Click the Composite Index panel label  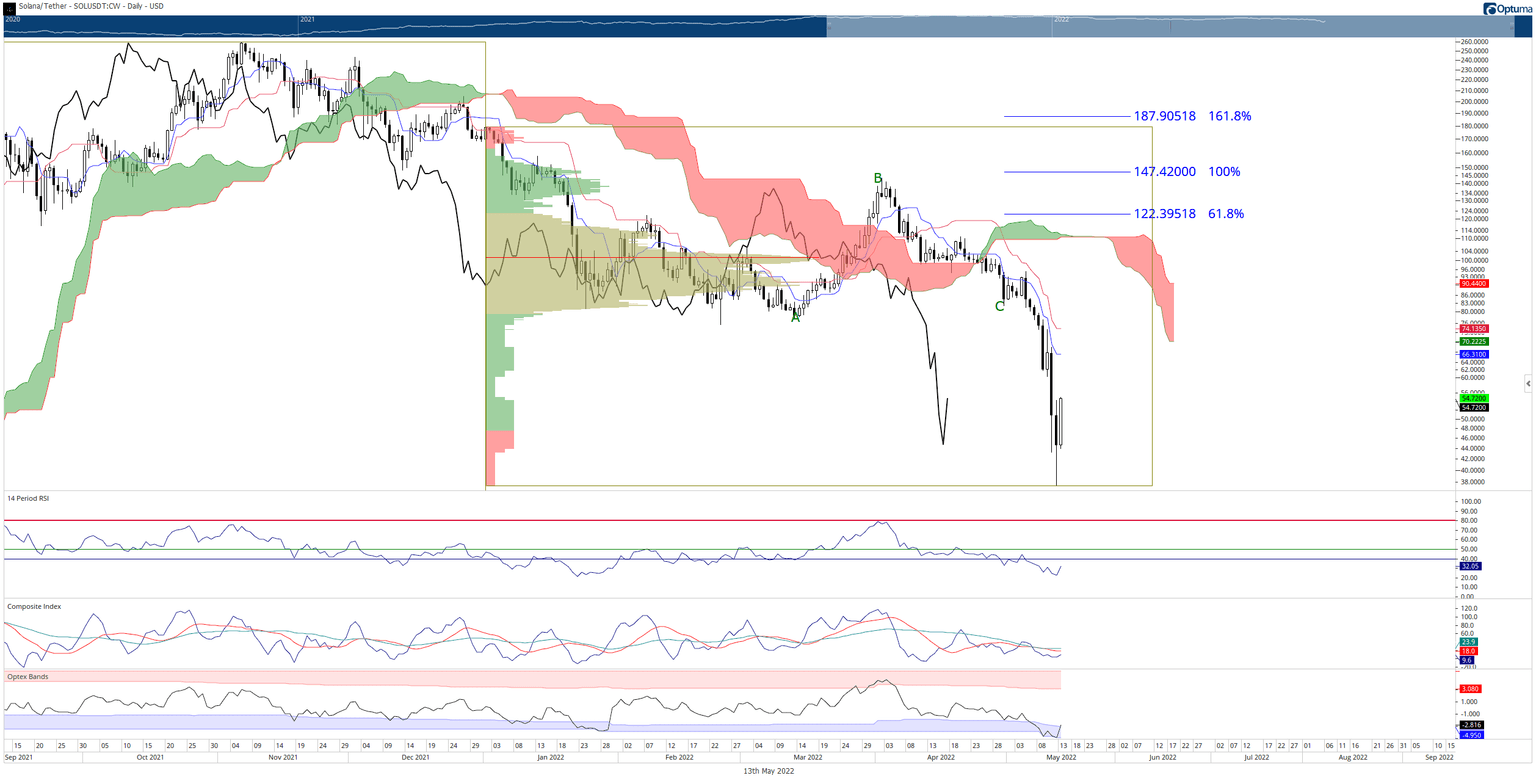click(x=29, y=606)
